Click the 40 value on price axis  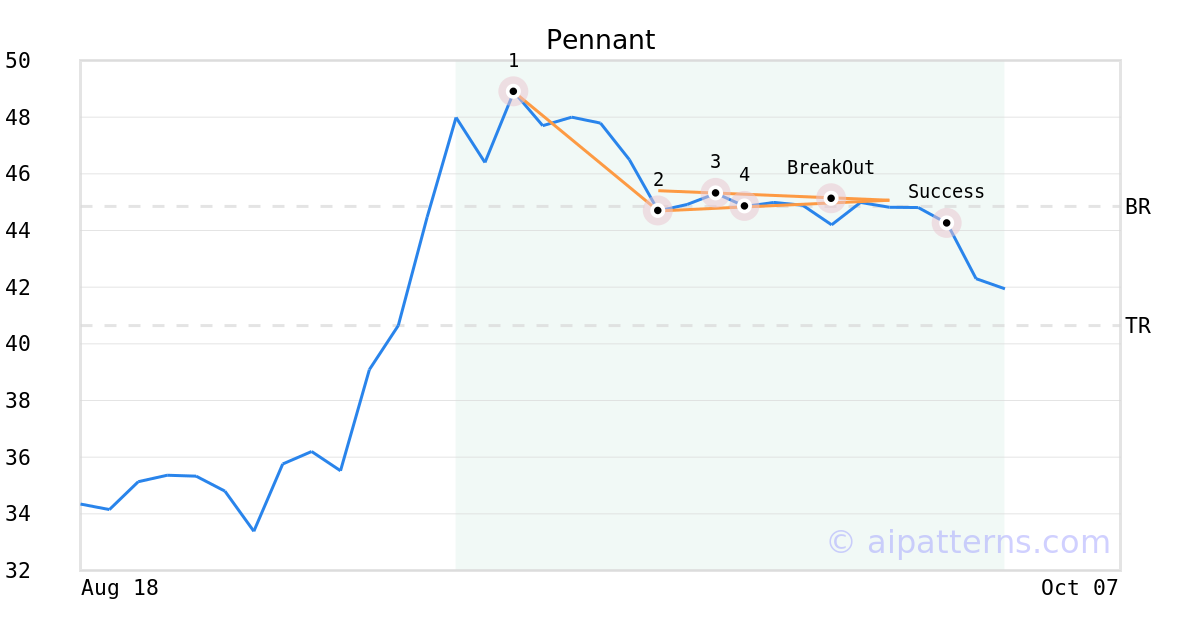click(18, 344)
